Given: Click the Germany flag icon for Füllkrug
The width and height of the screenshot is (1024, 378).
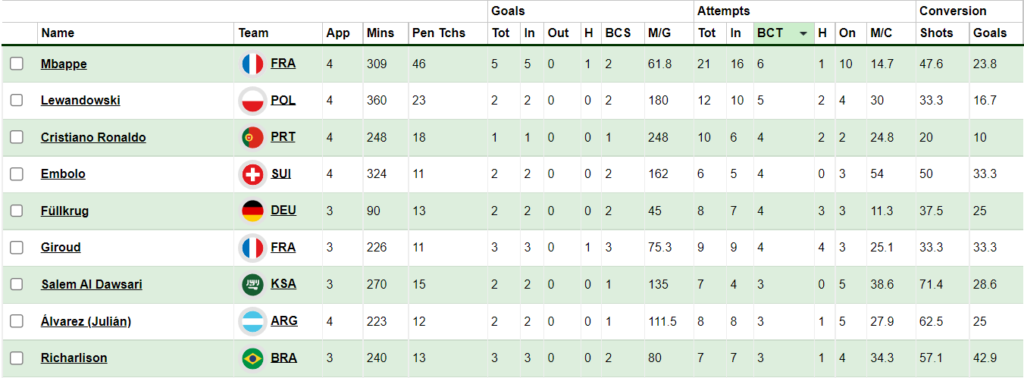Looking at the screenshot, I should (x=252, y=211).
